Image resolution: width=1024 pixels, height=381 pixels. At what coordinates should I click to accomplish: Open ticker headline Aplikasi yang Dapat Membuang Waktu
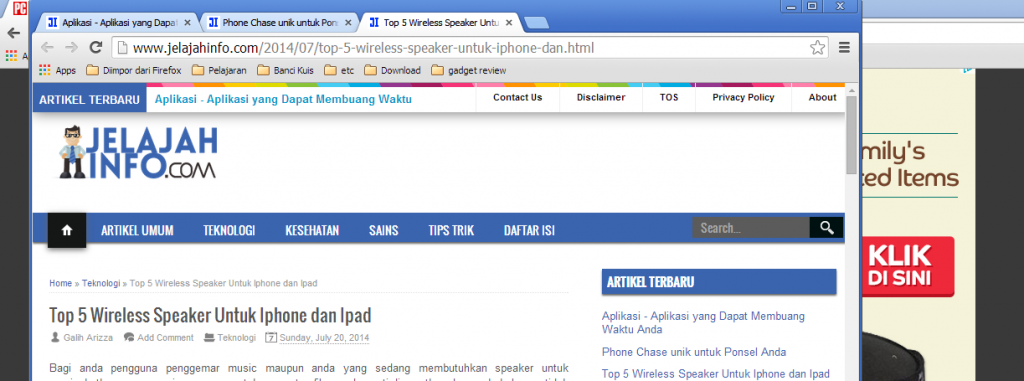[x=283, y=99]
